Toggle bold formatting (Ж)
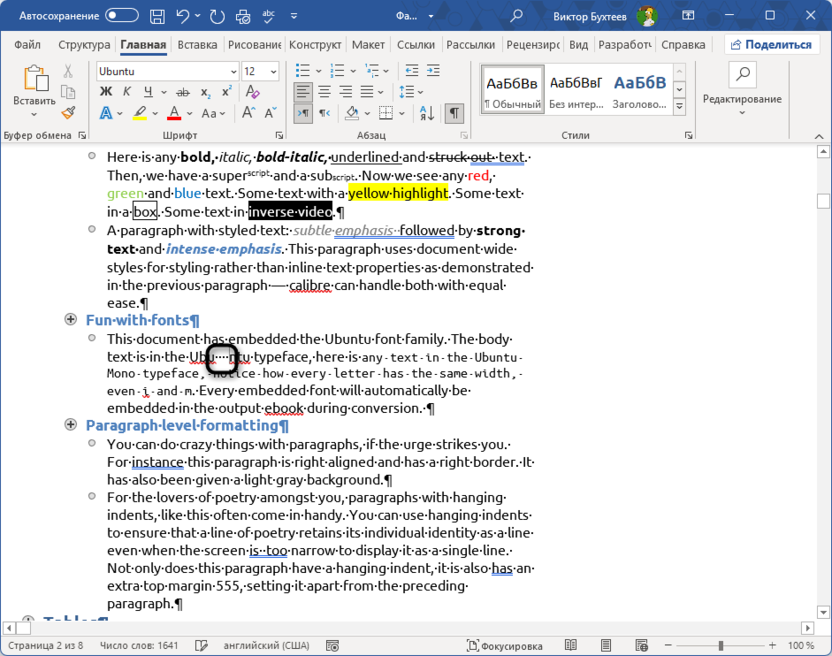832x656 pixels. tap(106, 92)
